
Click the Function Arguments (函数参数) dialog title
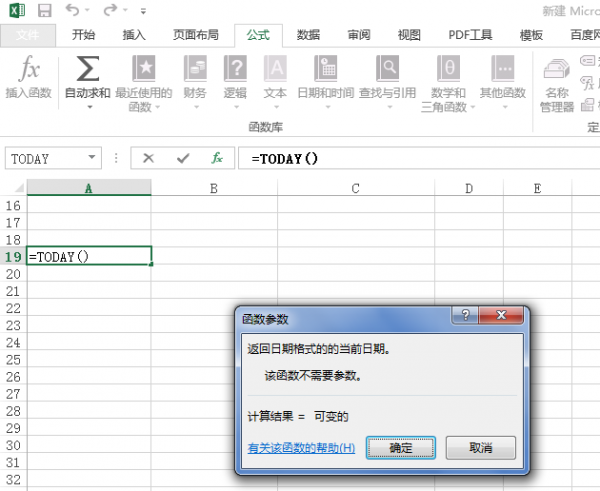(265, 319)
